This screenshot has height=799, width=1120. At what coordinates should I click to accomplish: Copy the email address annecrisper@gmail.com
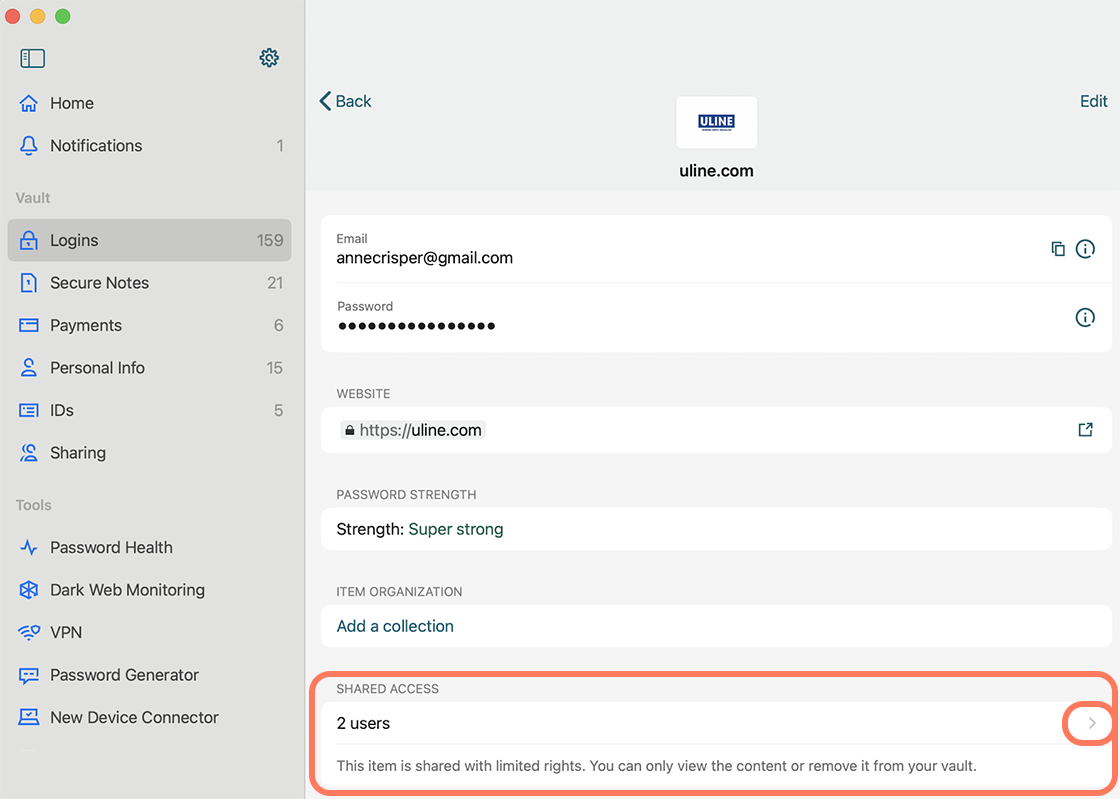tap(1057, 248)
